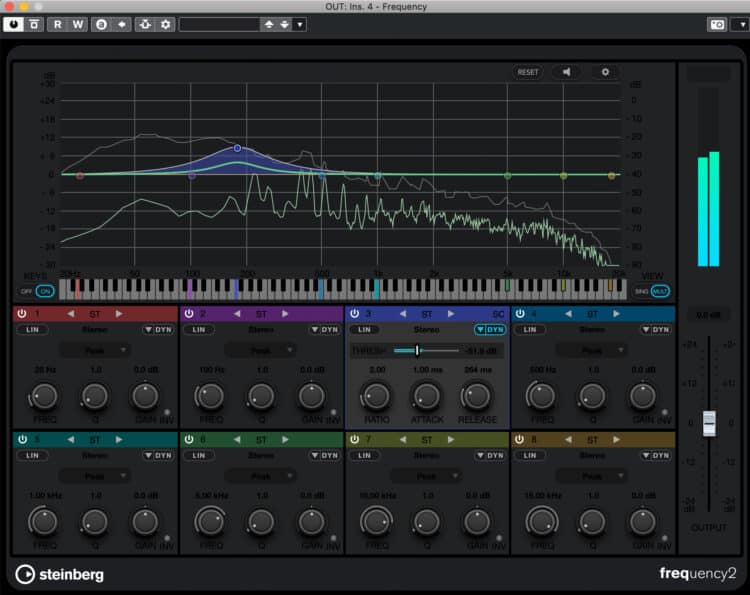Click the band 3 THRESH slider handle
This screenshot has height=595, width=750.
click(417, 351)
